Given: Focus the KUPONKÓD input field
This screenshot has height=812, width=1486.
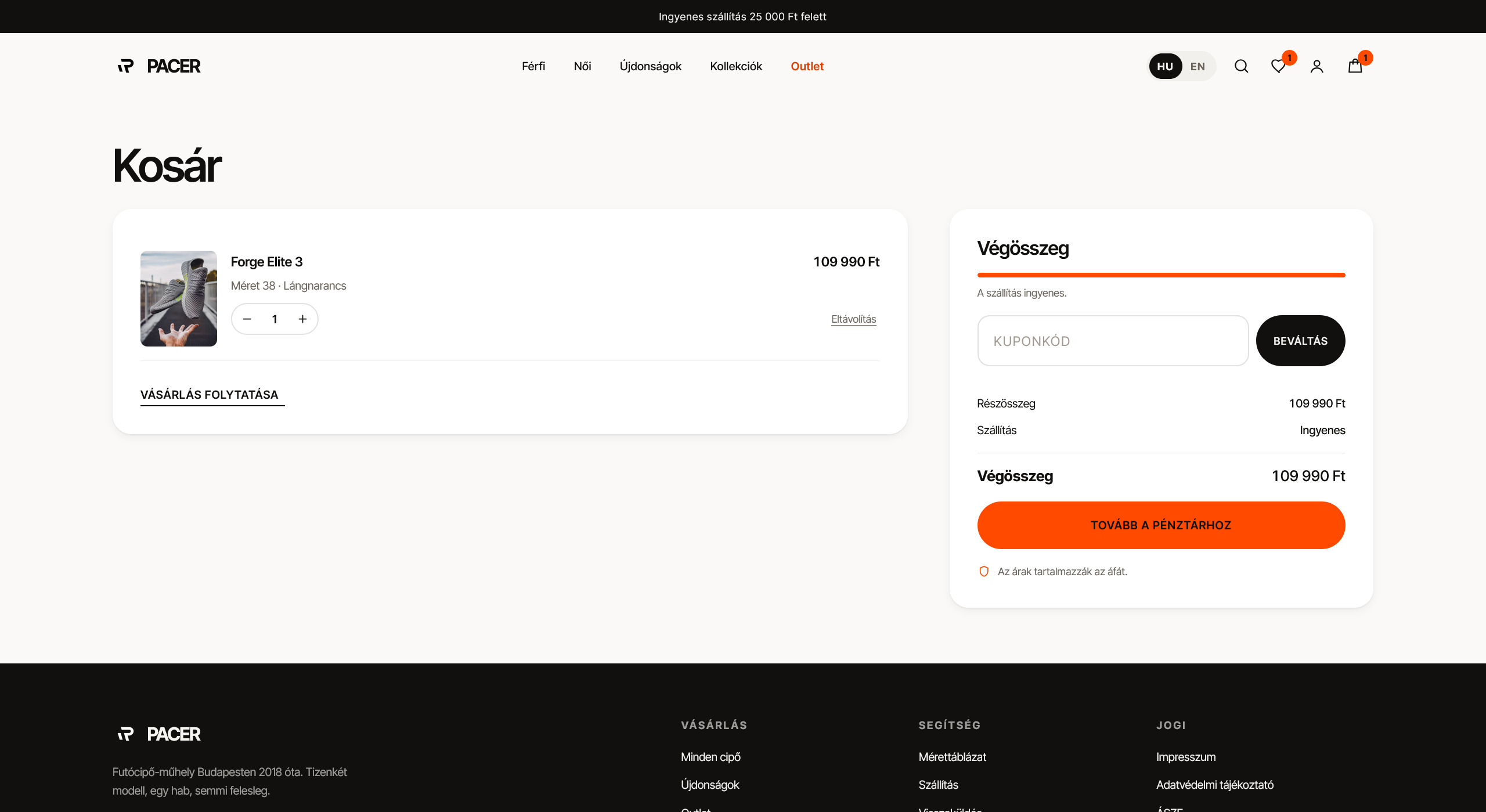Looking at the screenshot, I should click(1113, 341).
